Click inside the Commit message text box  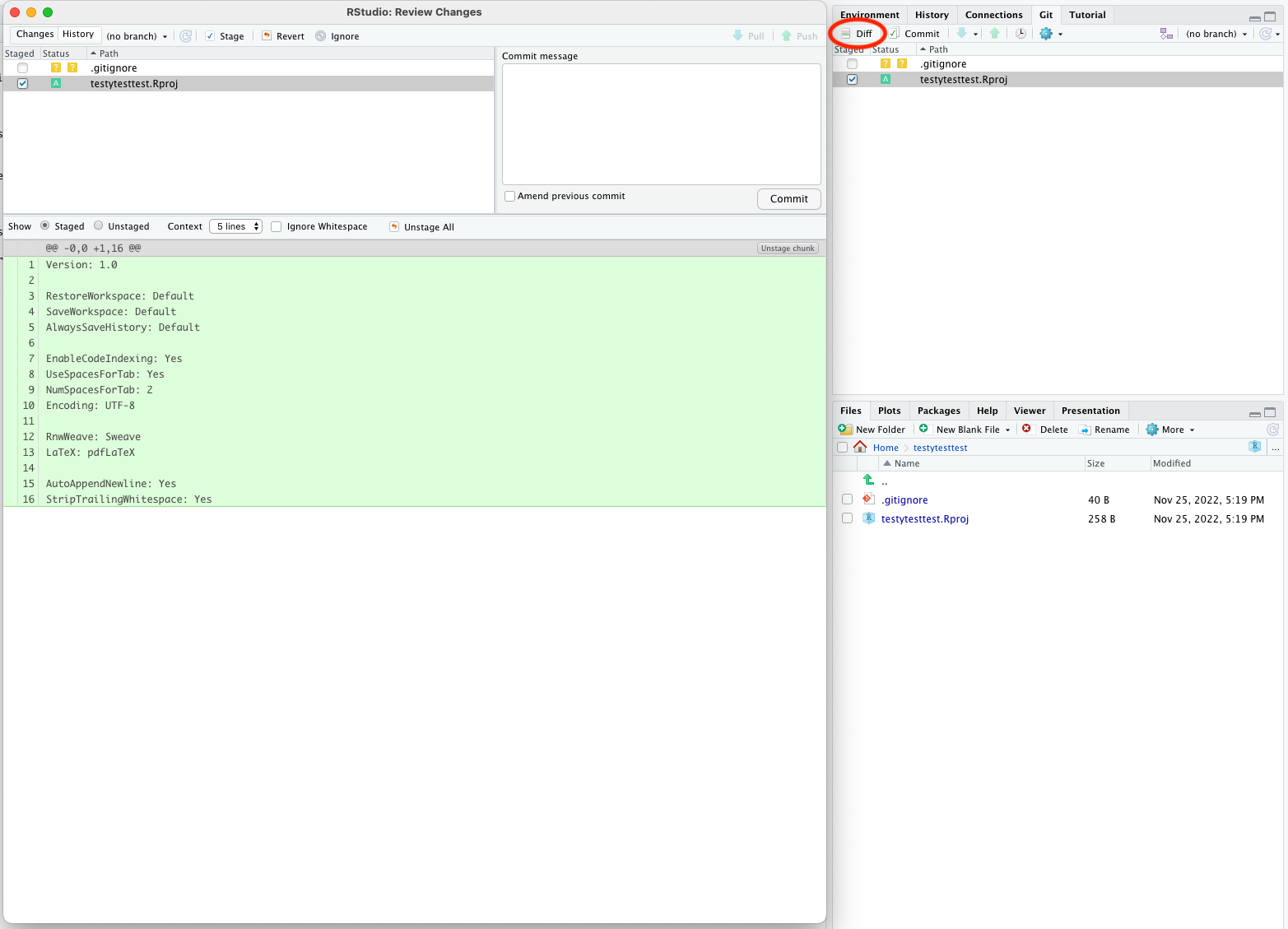tap(661, 123)
